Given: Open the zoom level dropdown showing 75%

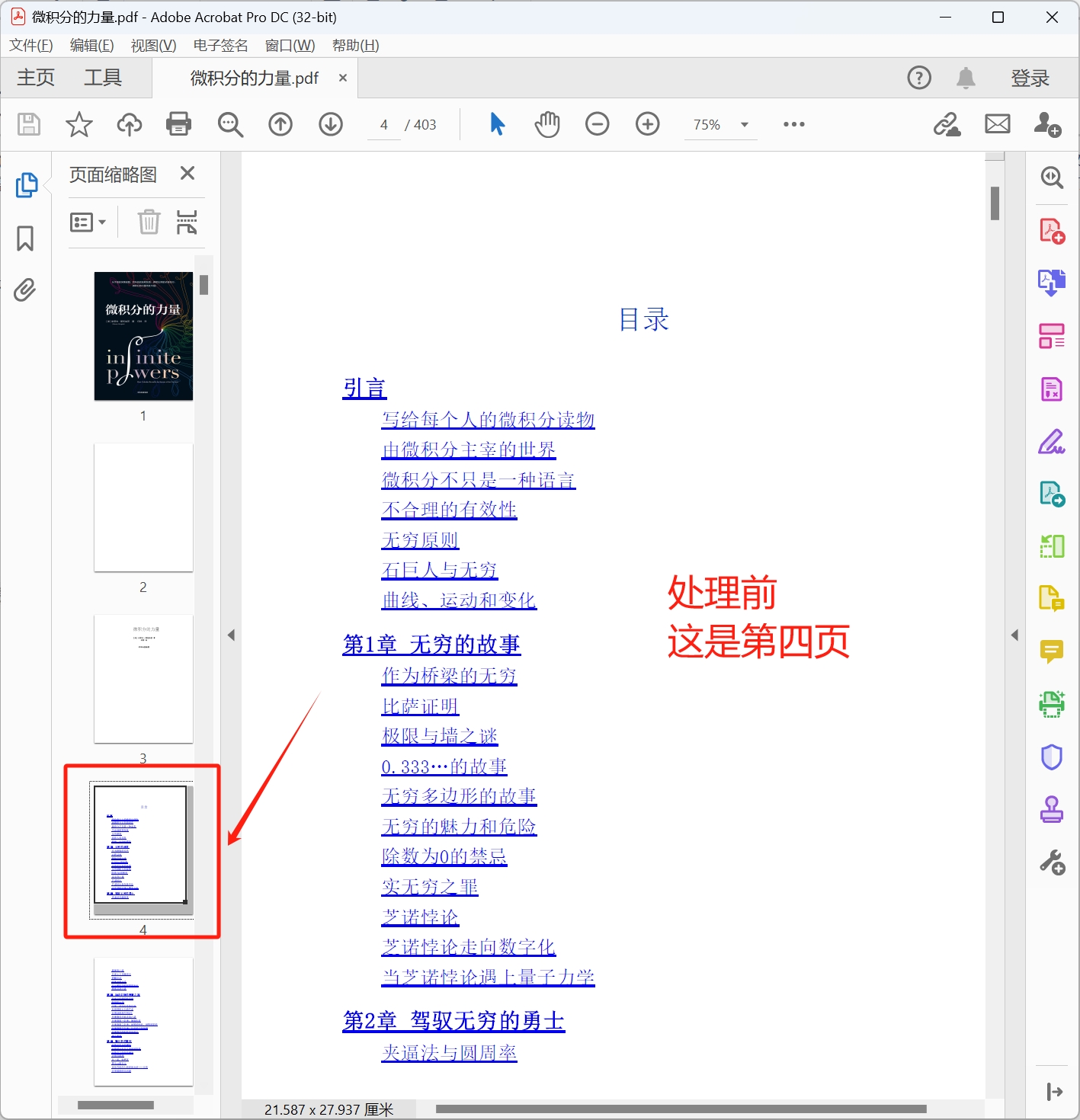Looking at the screenshot, I should click(x=719, y=124).
